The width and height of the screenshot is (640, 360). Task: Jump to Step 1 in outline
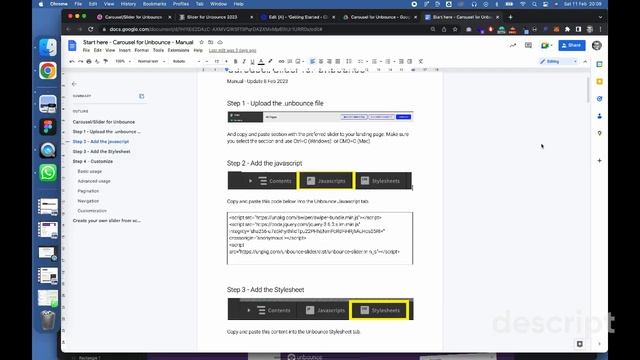[x=106, y=131]
